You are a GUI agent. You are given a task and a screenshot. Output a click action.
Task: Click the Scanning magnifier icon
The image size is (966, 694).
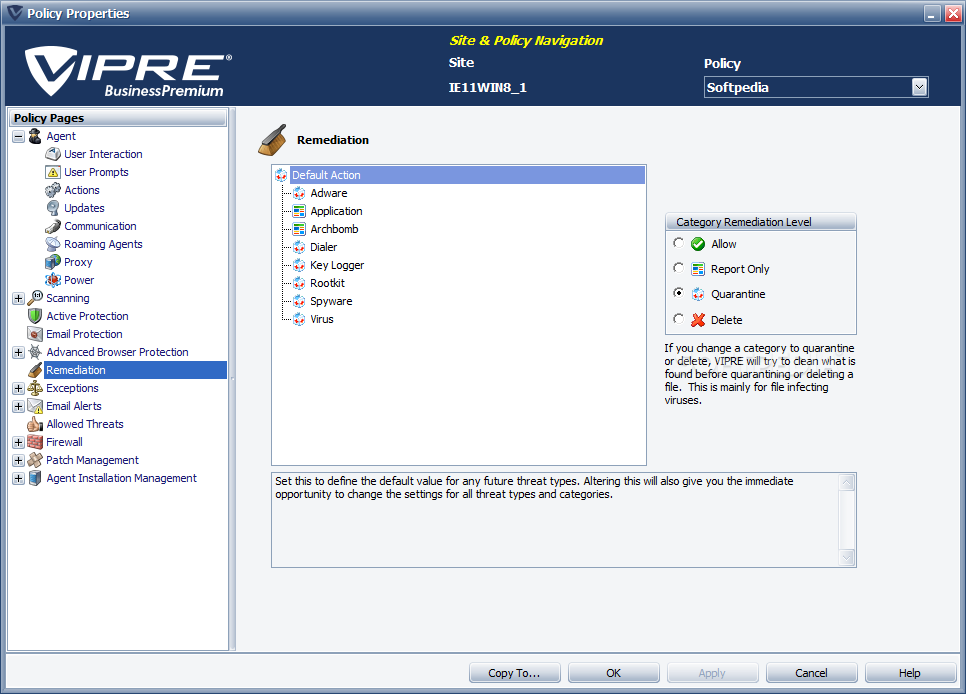[35, 298]
